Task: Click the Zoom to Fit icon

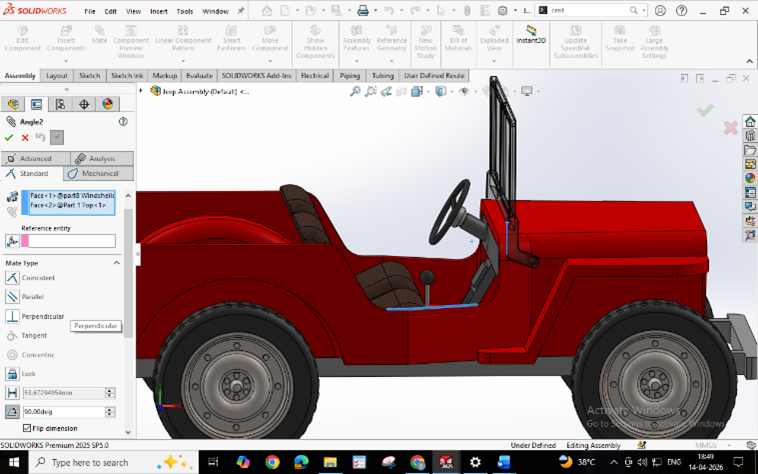Action: click(x=355, y=91)
